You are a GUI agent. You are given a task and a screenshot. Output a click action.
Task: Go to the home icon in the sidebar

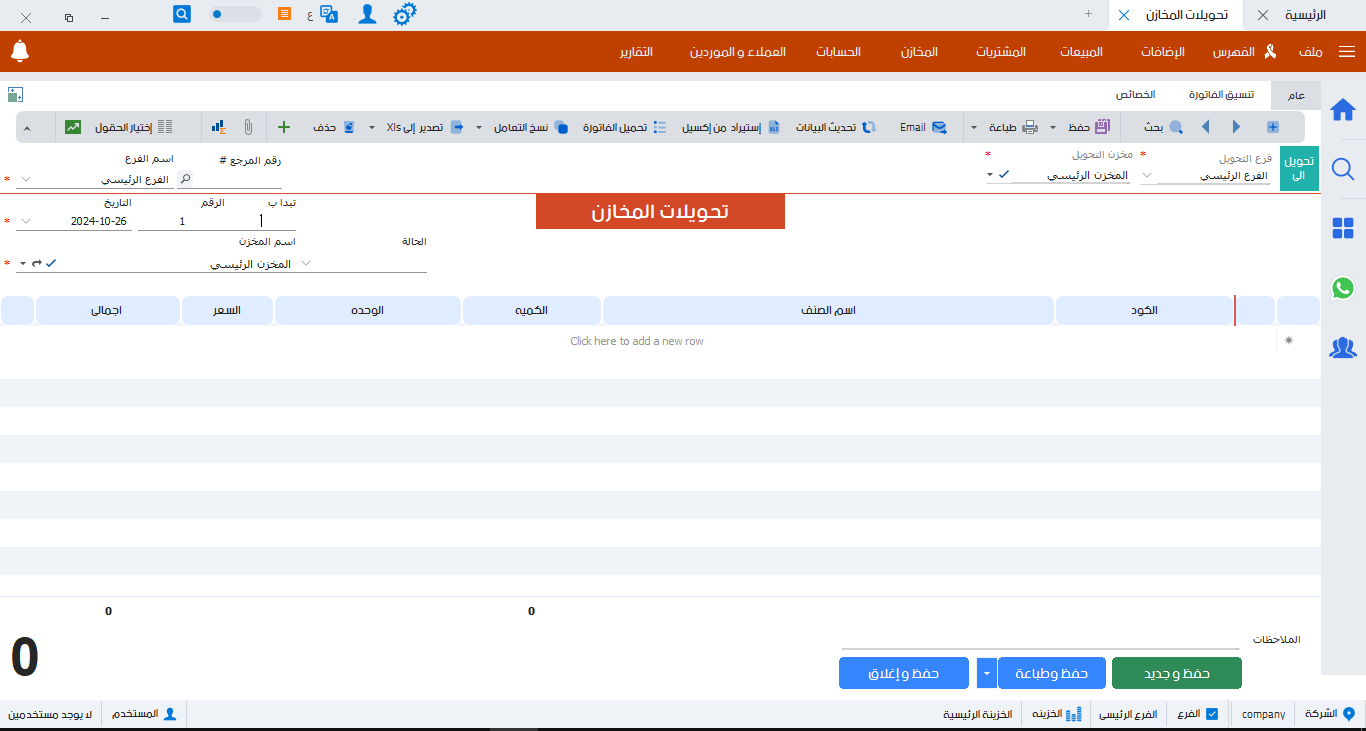point(1343,109)
